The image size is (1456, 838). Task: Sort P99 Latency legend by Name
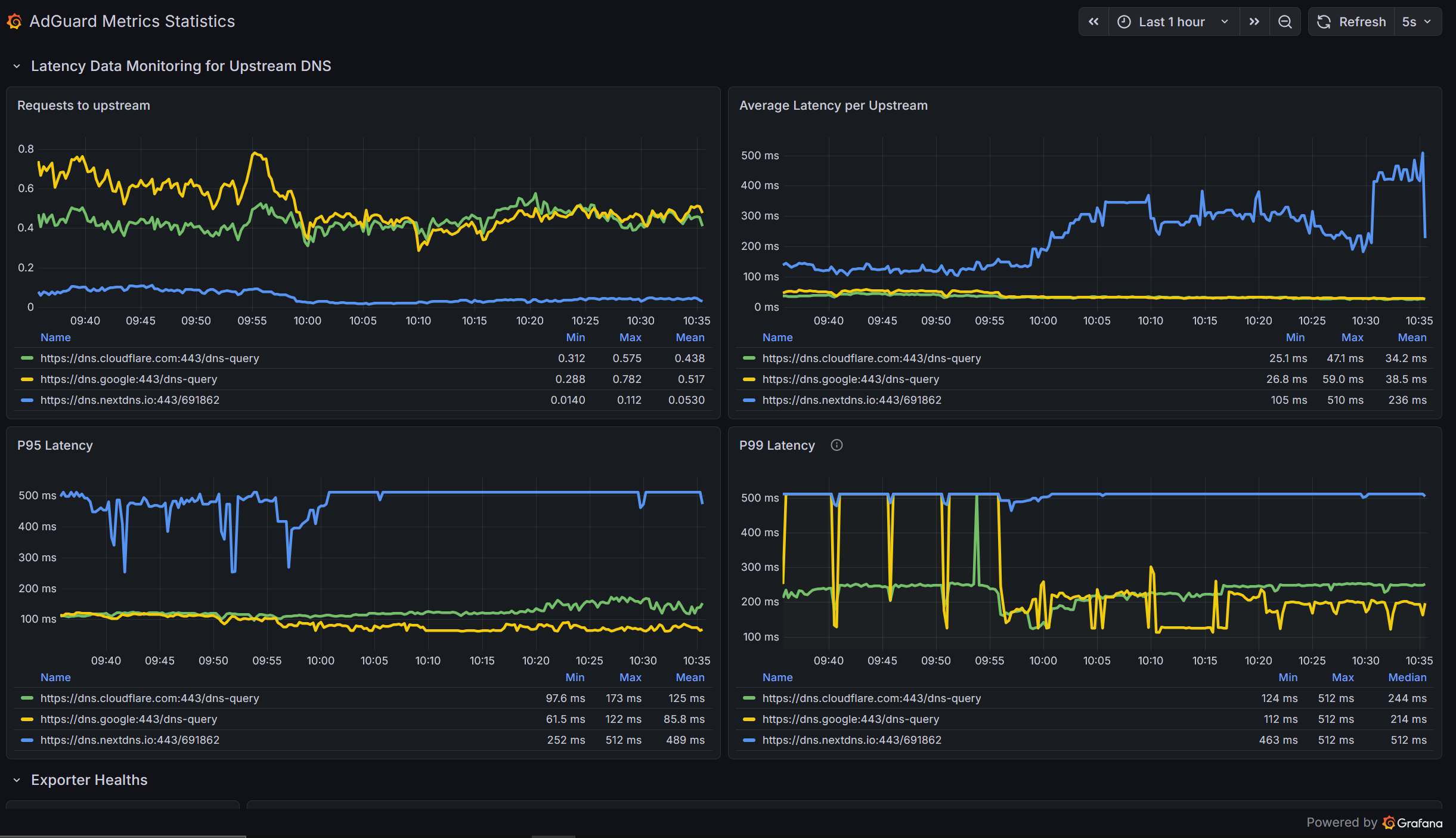point(777,678)
